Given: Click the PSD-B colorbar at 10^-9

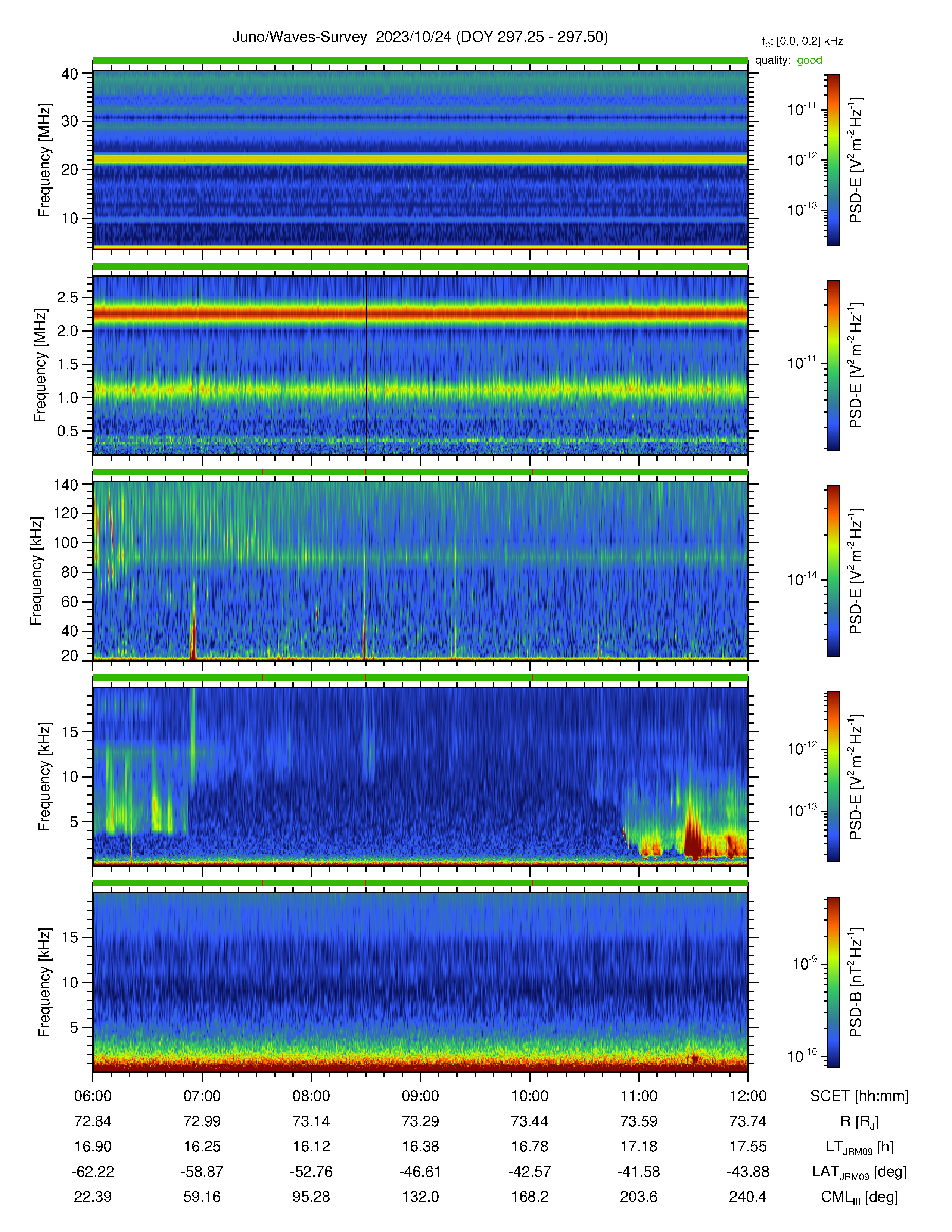Looking at the screenshot, I should 833,964.
